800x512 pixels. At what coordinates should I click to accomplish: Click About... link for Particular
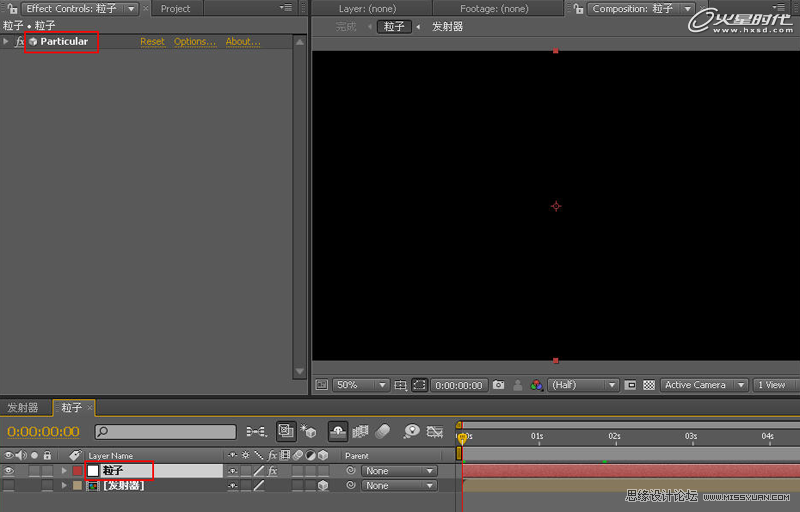tap(243, 42)
